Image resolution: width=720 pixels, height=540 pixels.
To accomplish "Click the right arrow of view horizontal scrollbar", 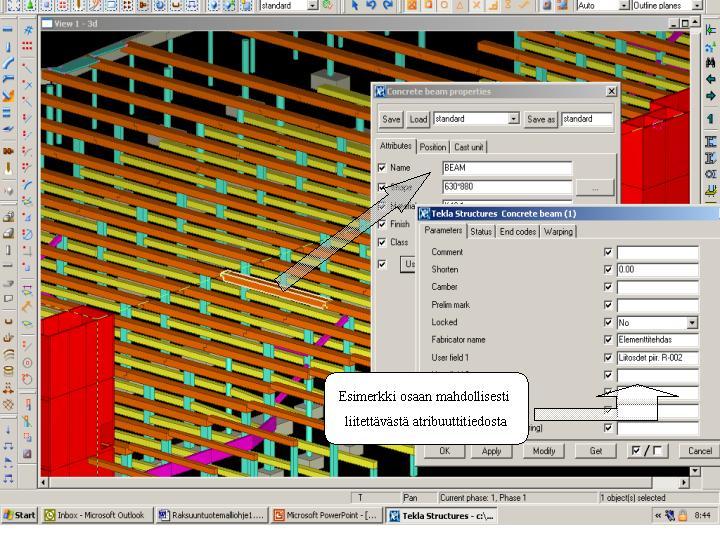I will [684, 483].
